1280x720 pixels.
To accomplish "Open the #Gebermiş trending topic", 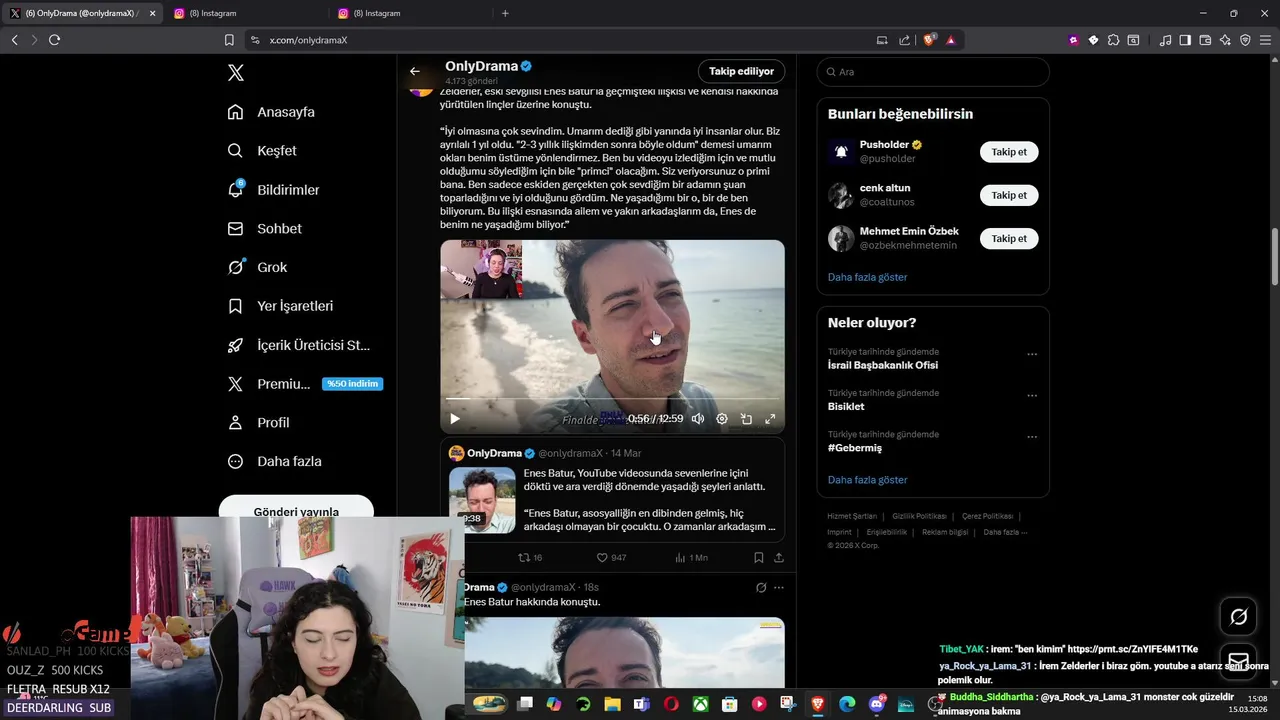I will 855,448.
